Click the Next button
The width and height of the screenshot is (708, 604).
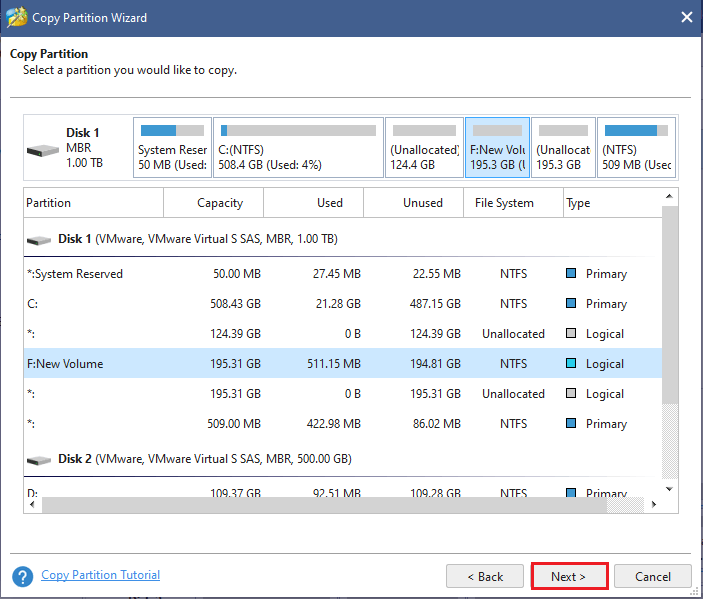coord(569,576)
